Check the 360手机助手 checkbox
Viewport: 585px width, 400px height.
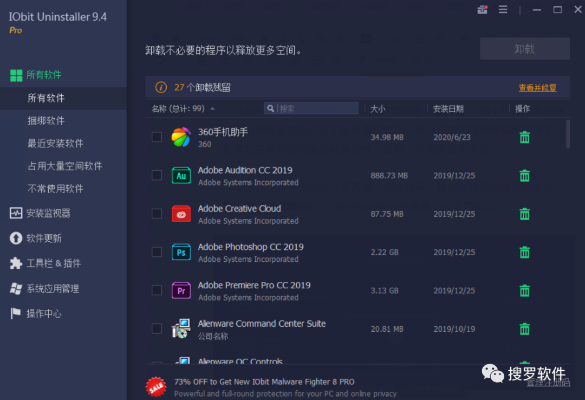coord(157,137)
